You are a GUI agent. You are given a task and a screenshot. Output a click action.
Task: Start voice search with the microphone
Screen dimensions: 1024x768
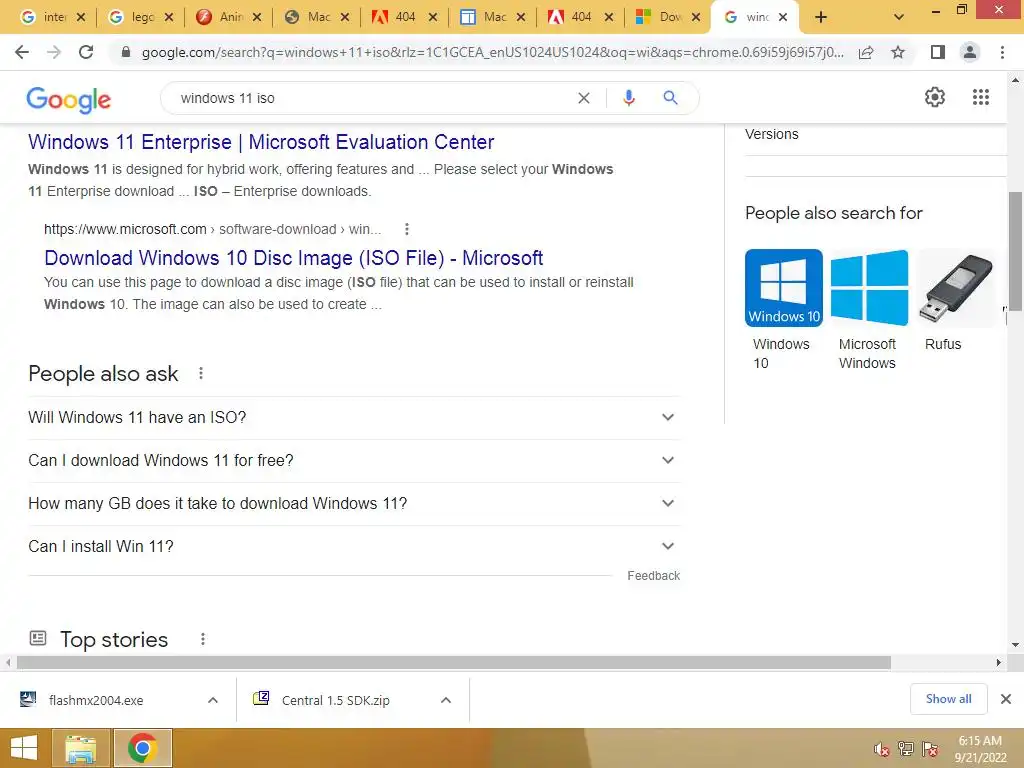tap(629, 98)
